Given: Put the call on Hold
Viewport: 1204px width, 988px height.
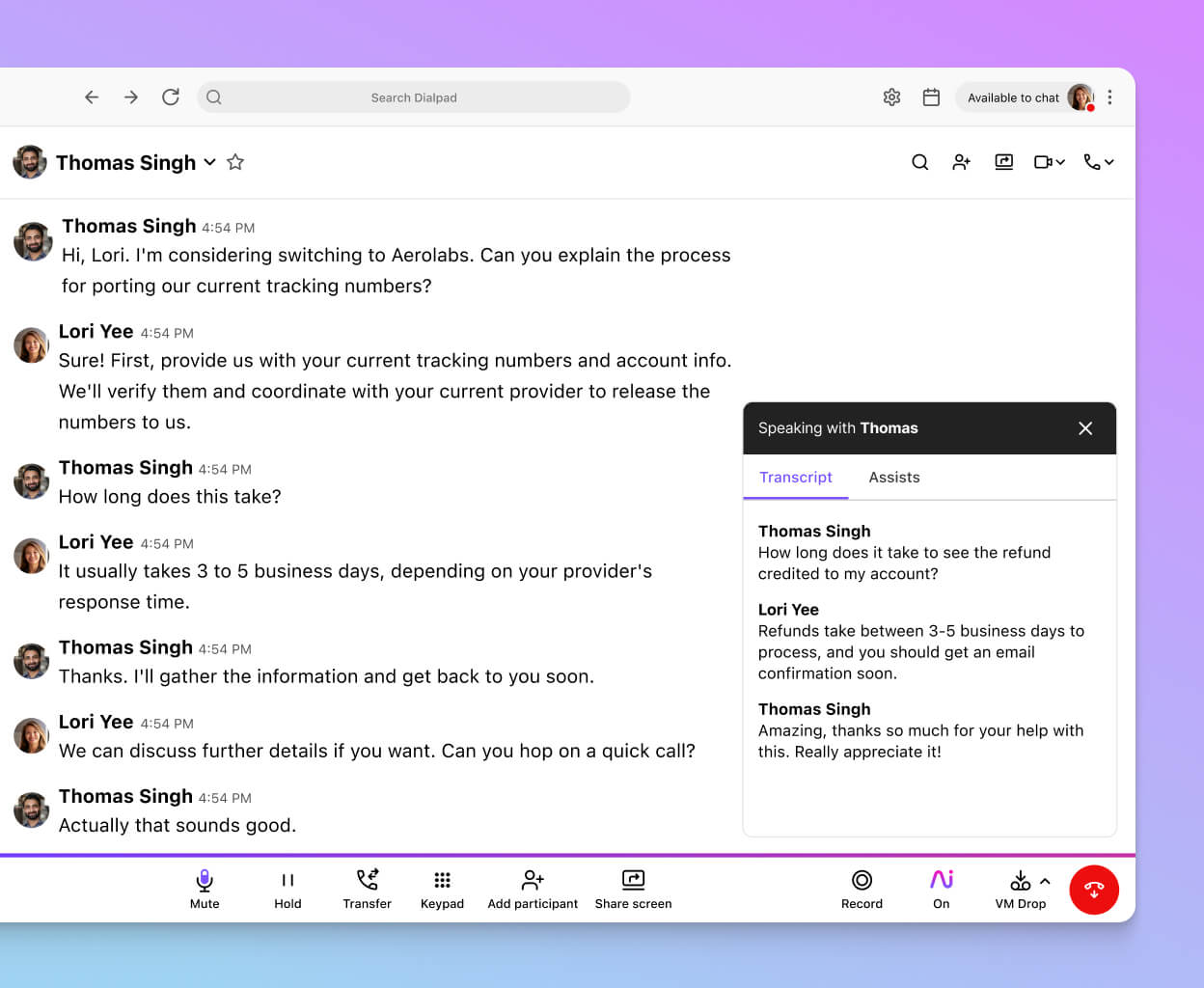Looking at the screenshot, I should (x=287, y=888).
